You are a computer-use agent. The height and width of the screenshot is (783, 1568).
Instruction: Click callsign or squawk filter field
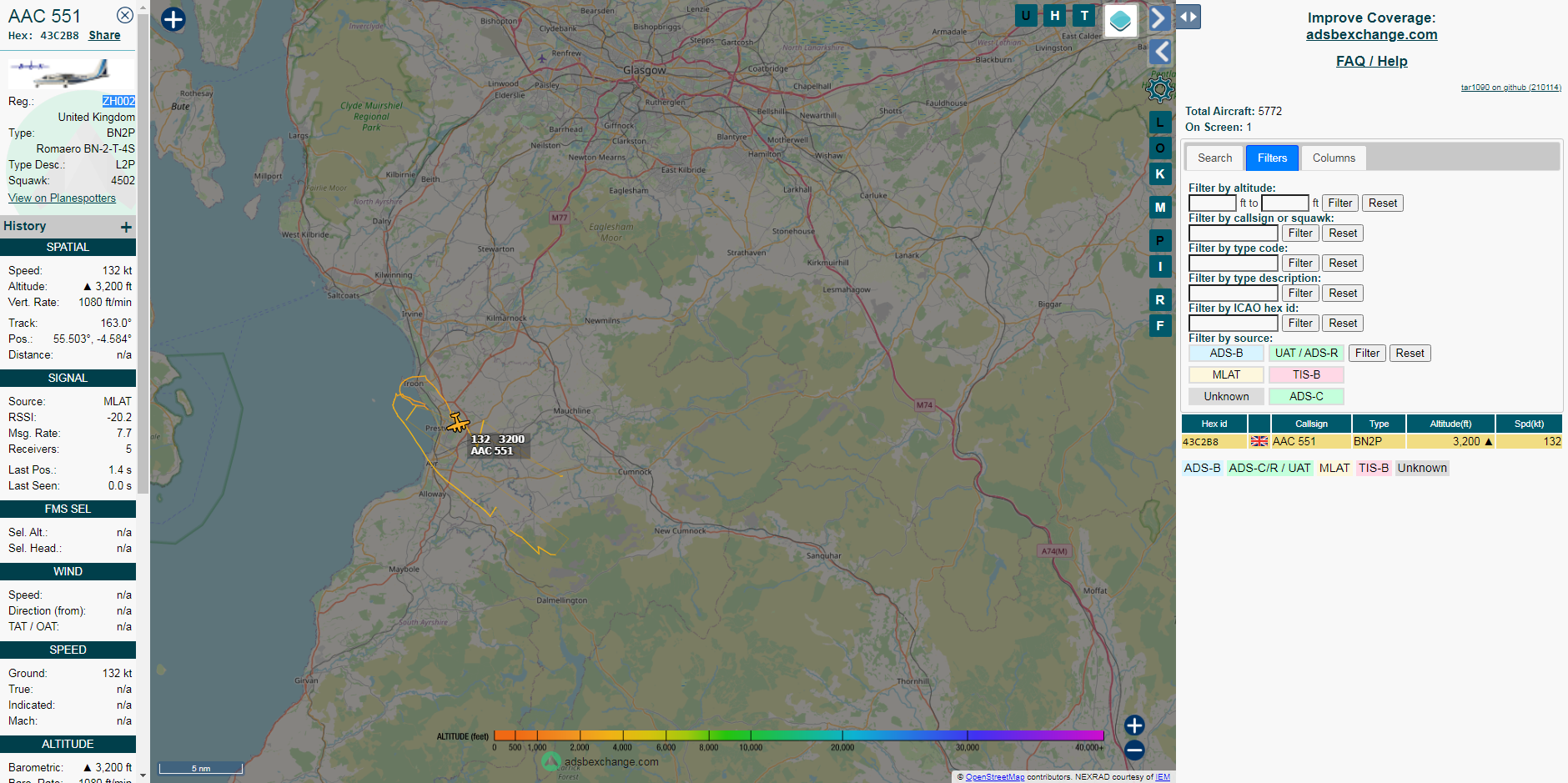pyautogui.click(x=1233, y=233)
